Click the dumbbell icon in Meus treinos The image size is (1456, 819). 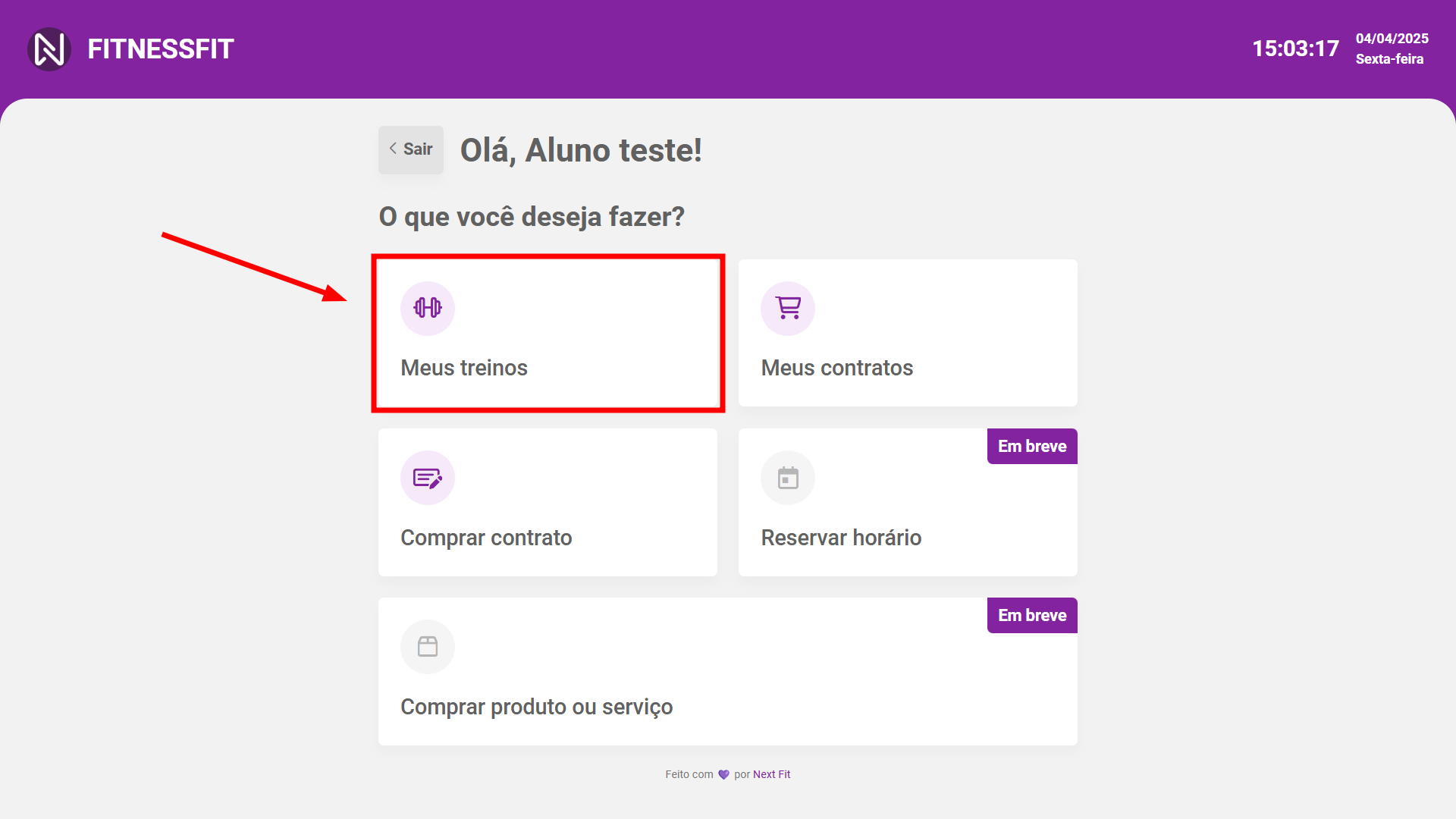pyautogui.click(x=428, y=308)
